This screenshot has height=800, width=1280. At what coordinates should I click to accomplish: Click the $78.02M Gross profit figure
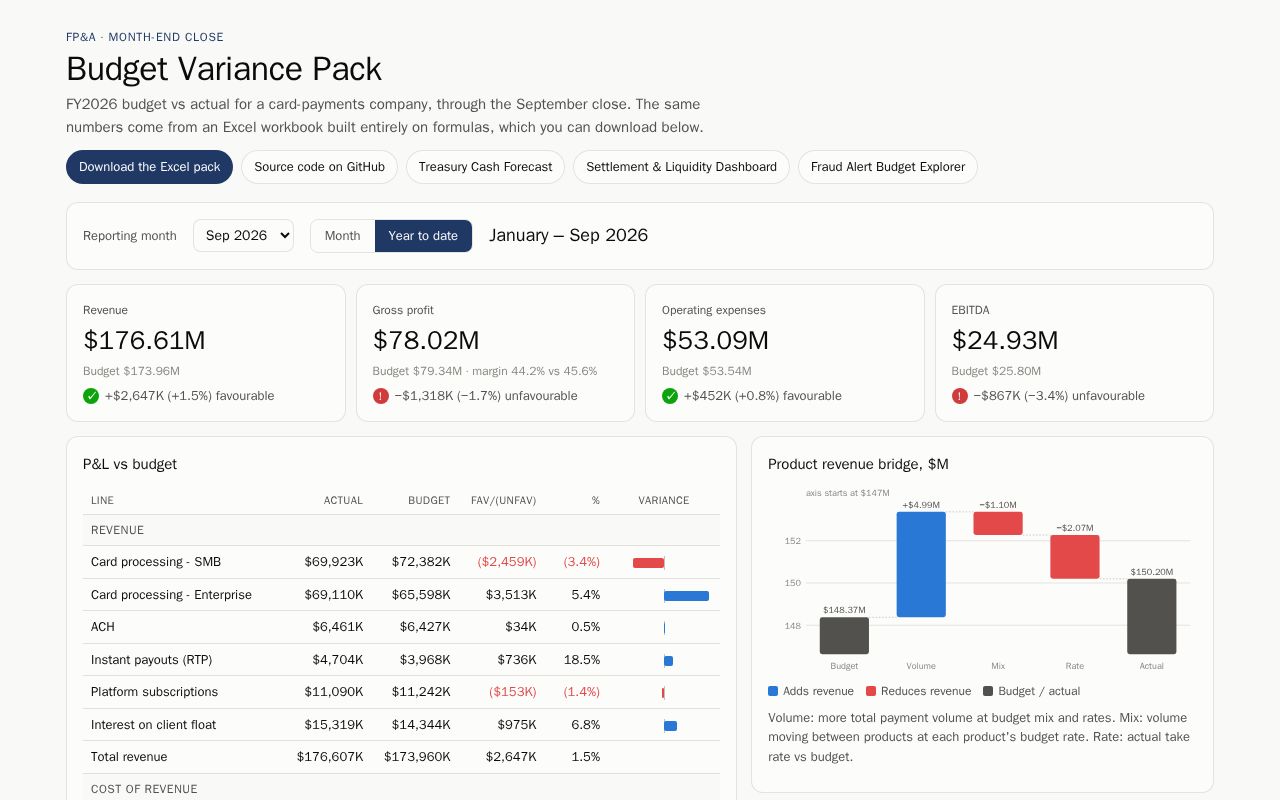[426, 340]
